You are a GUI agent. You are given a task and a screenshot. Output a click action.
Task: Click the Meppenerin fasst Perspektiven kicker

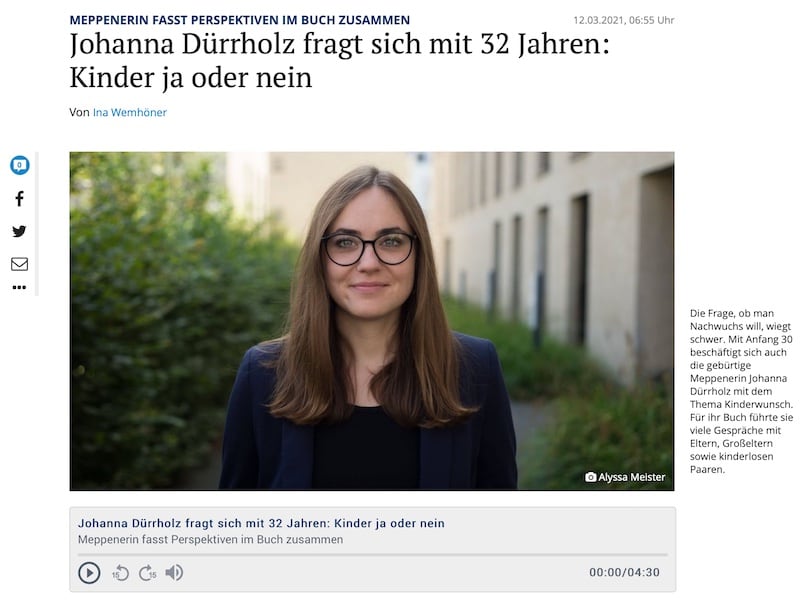point(240,20)
